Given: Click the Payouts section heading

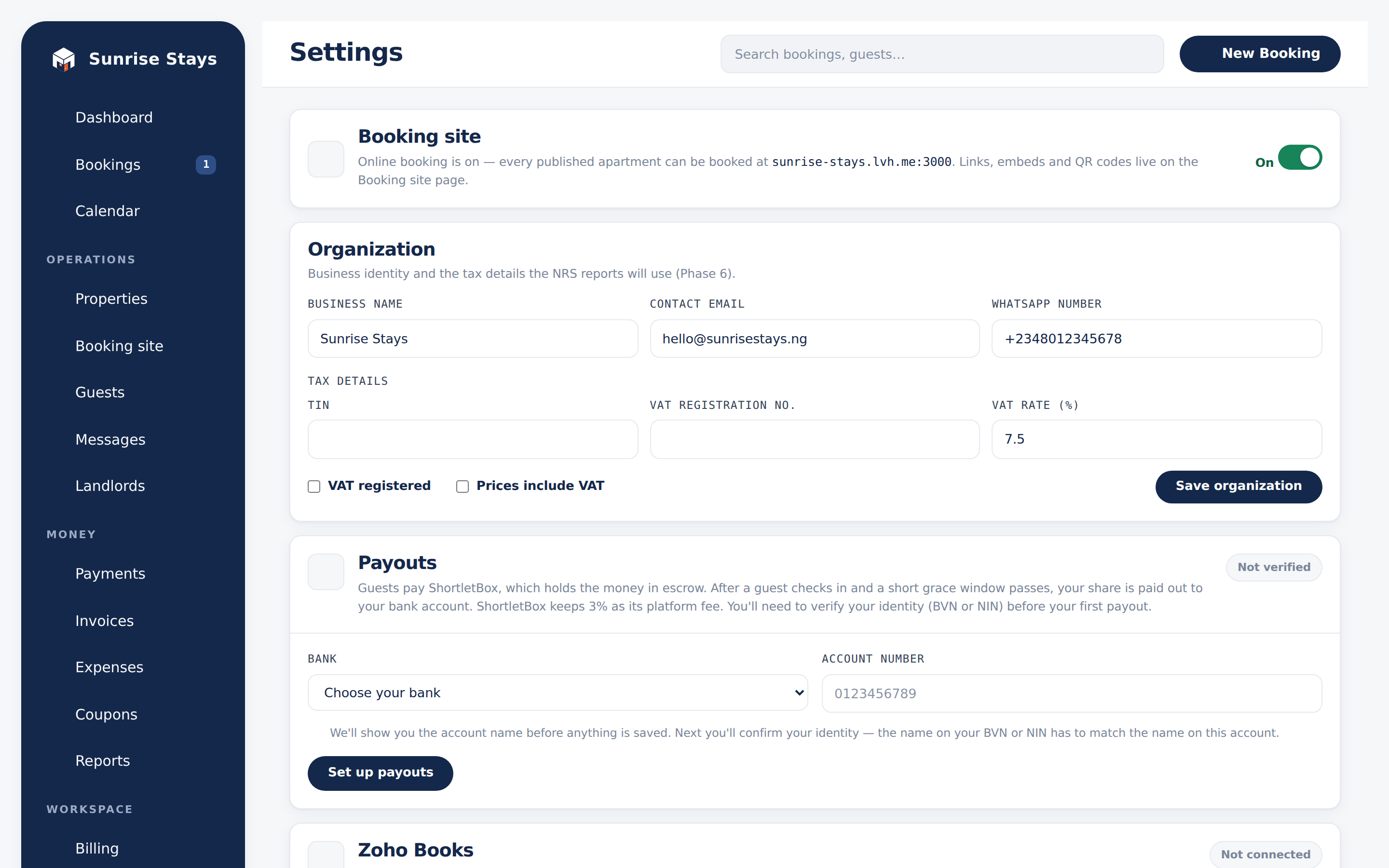Looking at the screenshot, I should (397, 563).
